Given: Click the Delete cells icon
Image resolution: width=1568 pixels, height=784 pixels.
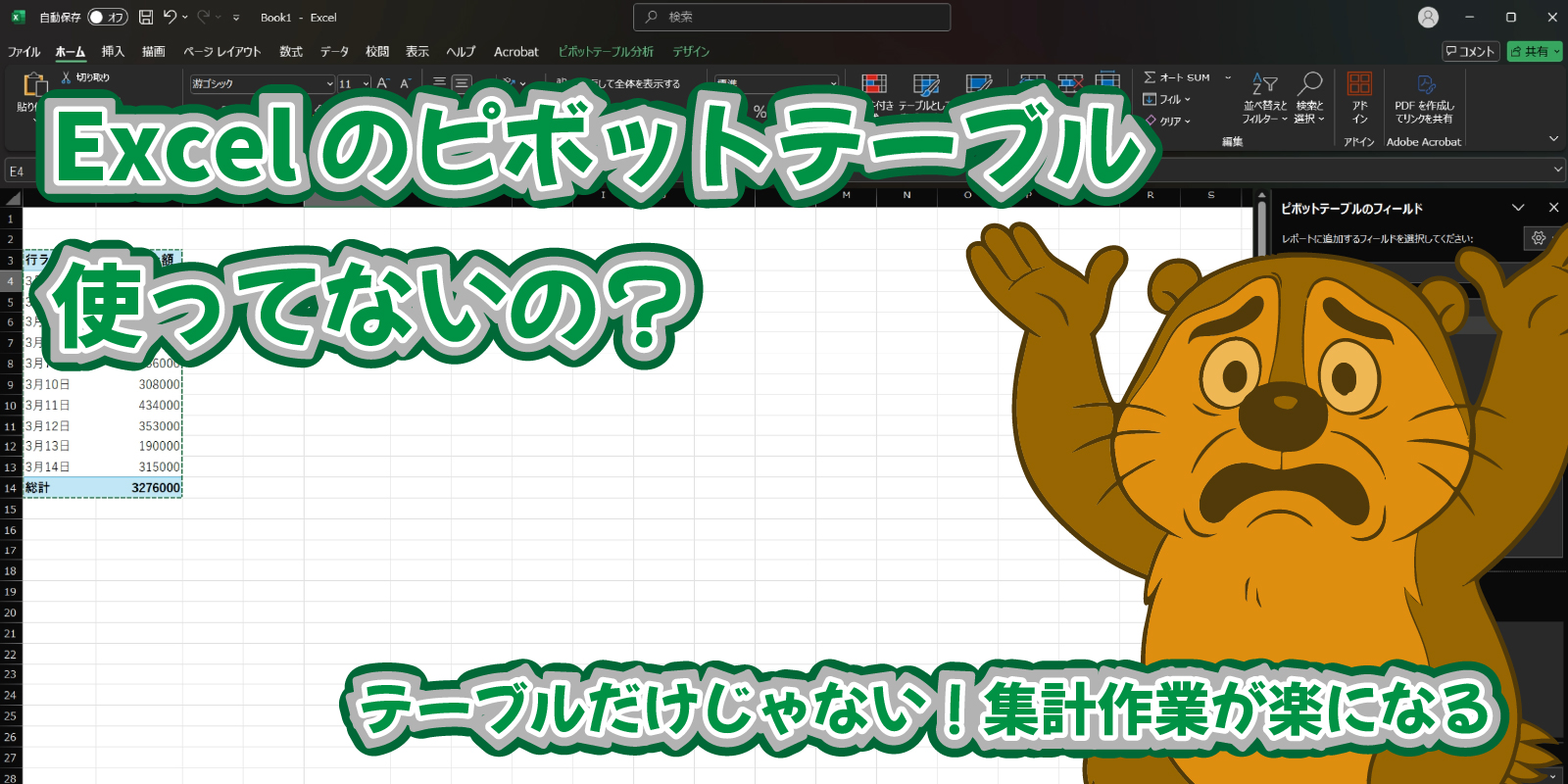Looking at the screenshot, I should [1070, 81].
